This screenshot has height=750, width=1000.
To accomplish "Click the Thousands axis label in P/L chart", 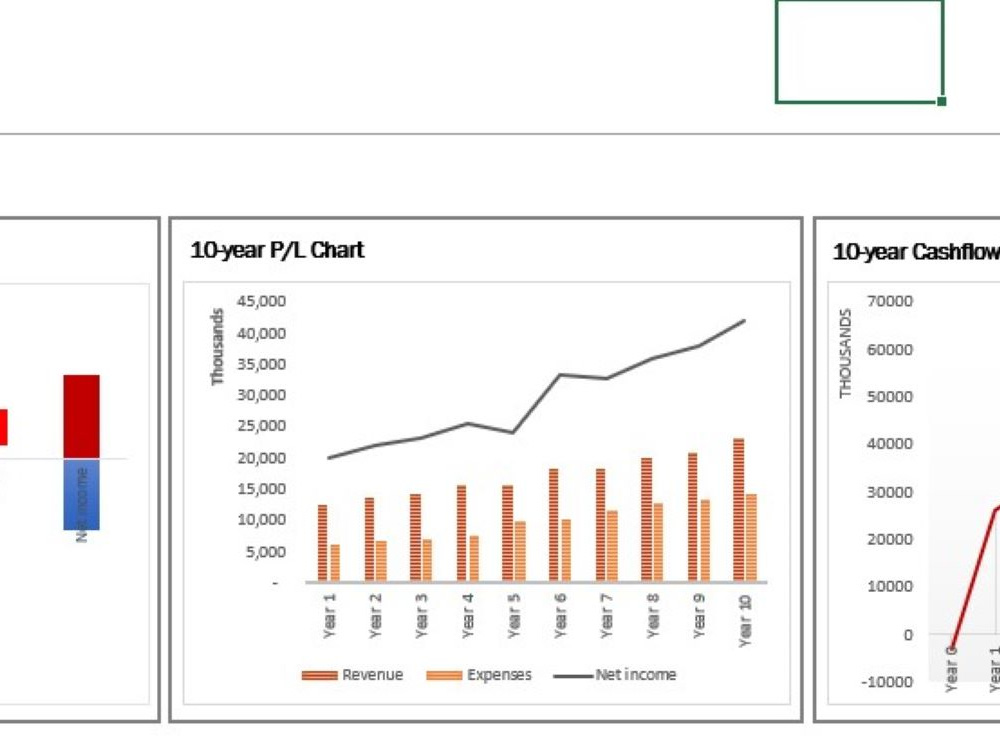I will pos(217,347).
